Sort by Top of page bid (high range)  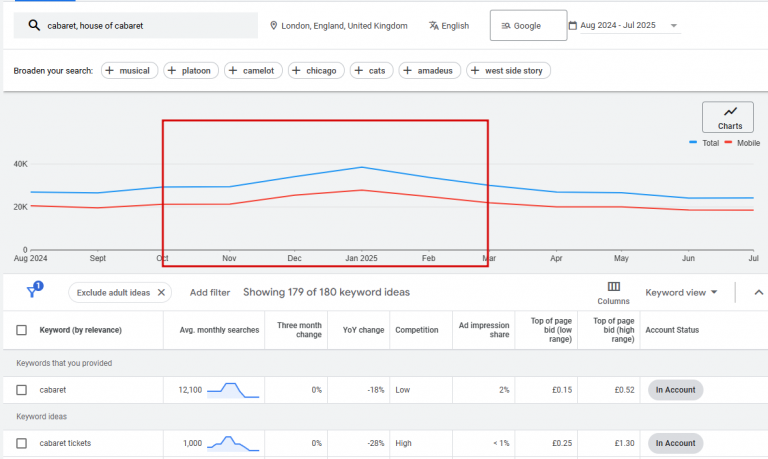pos(614,330)
